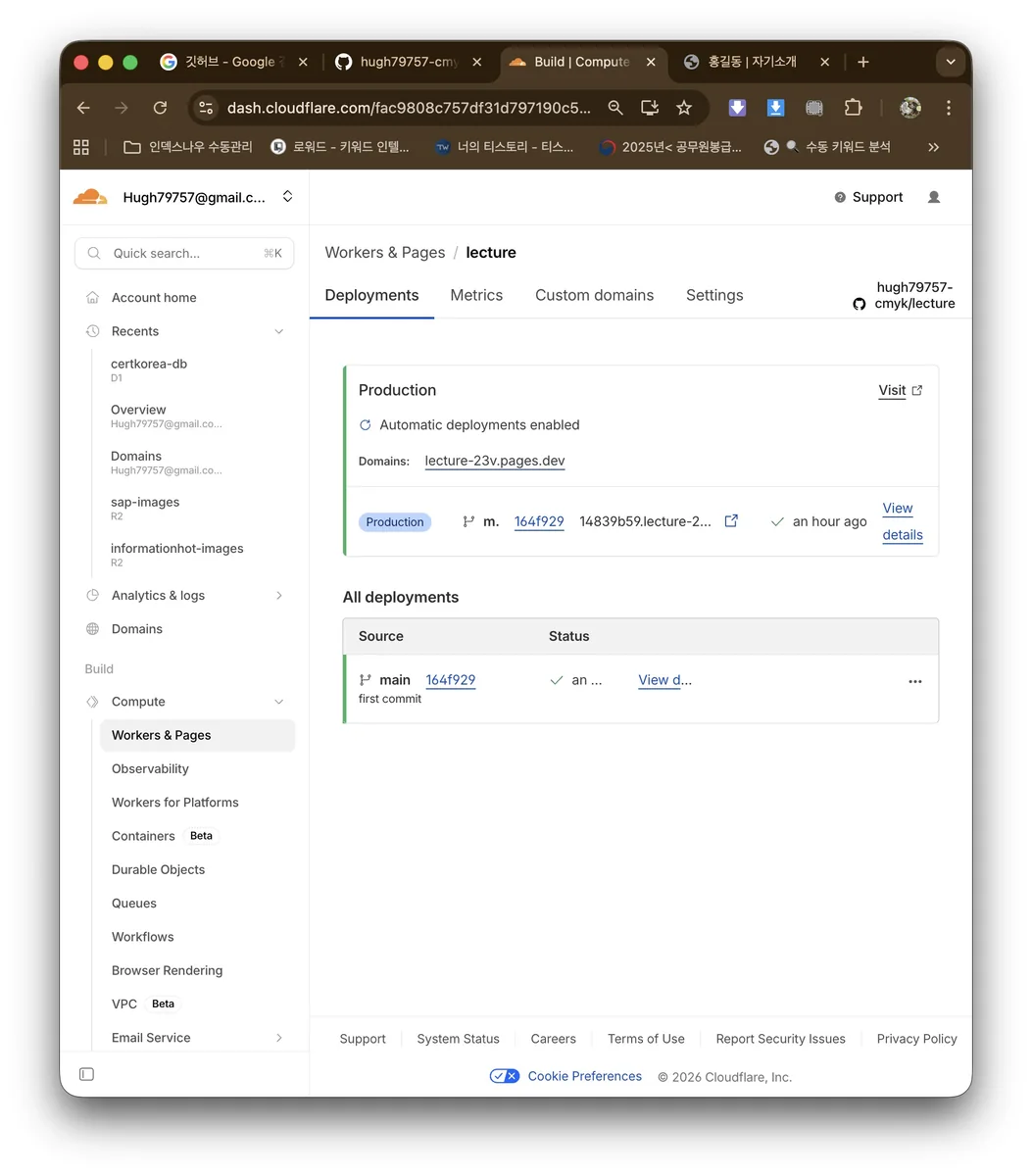
Task: Open the Durable Objects sidebar item
Action: [158, 869]
